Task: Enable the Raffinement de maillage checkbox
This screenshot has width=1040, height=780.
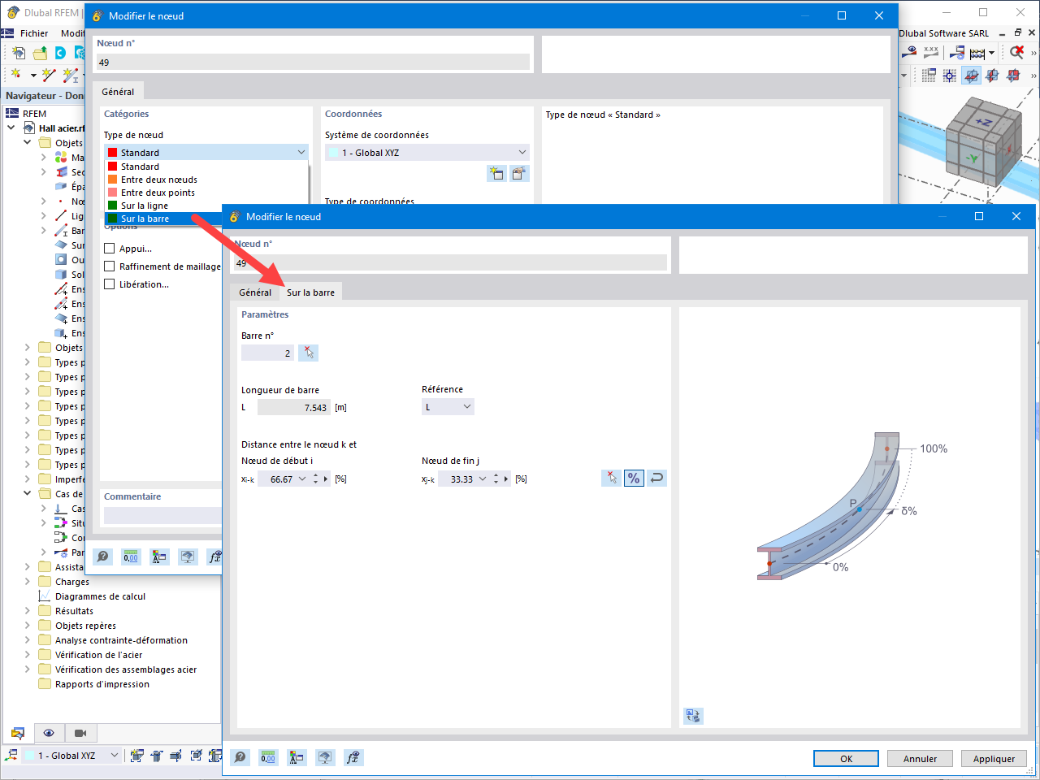Action: pyautogui.click(x=109, y=267)
